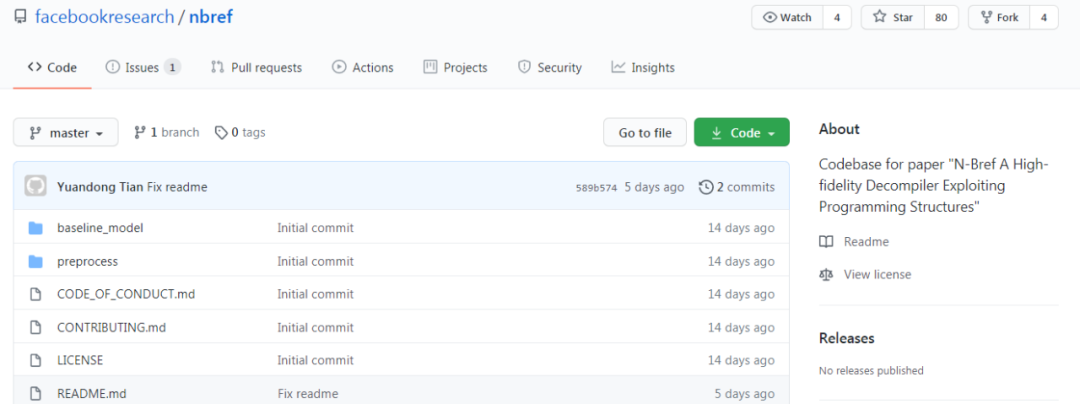This screenshot has width=1080, height=404.
Task: Click Yuandong Tian's avatar thumbnail
Action: point(35,187)
